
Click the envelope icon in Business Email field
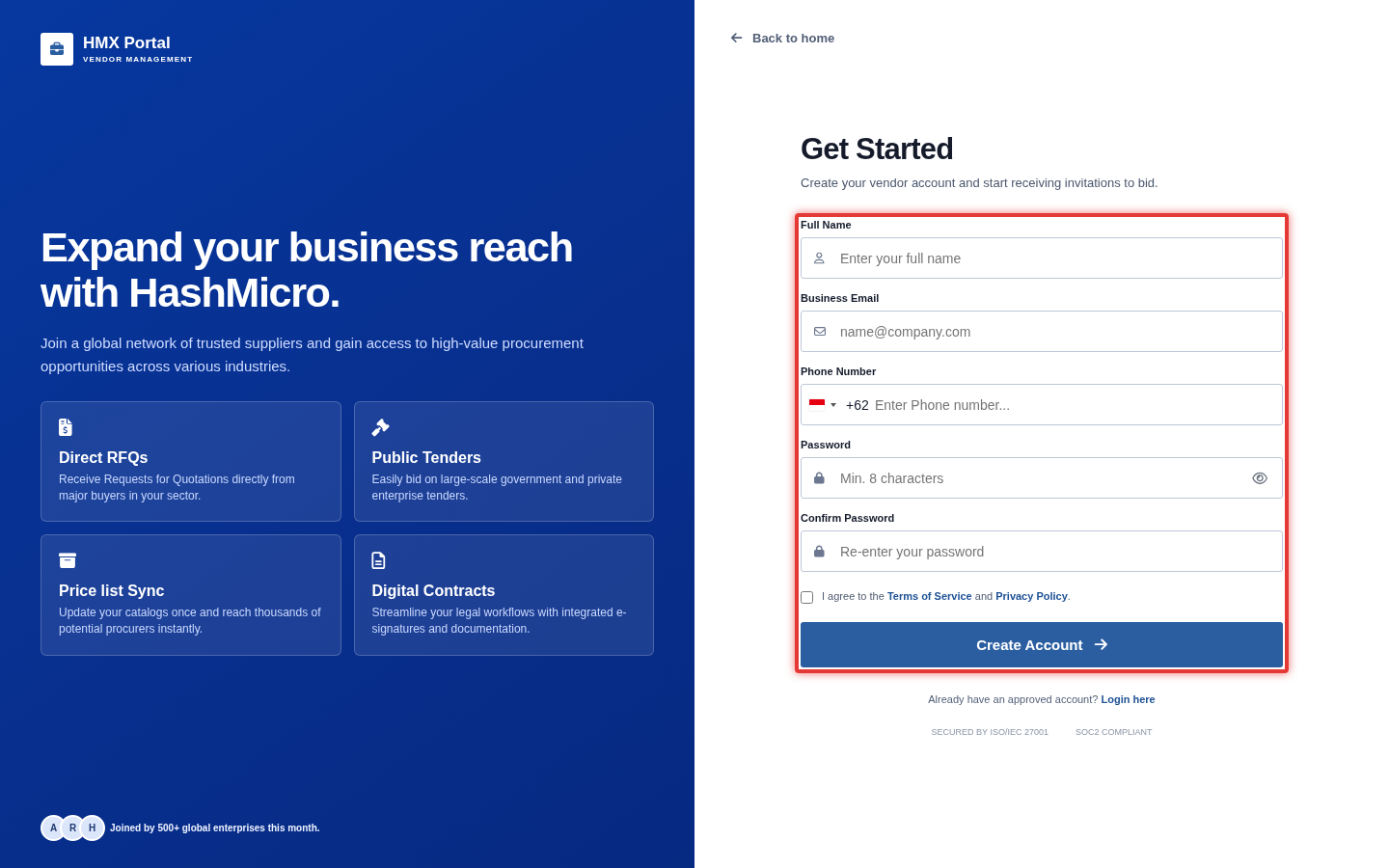820,332
